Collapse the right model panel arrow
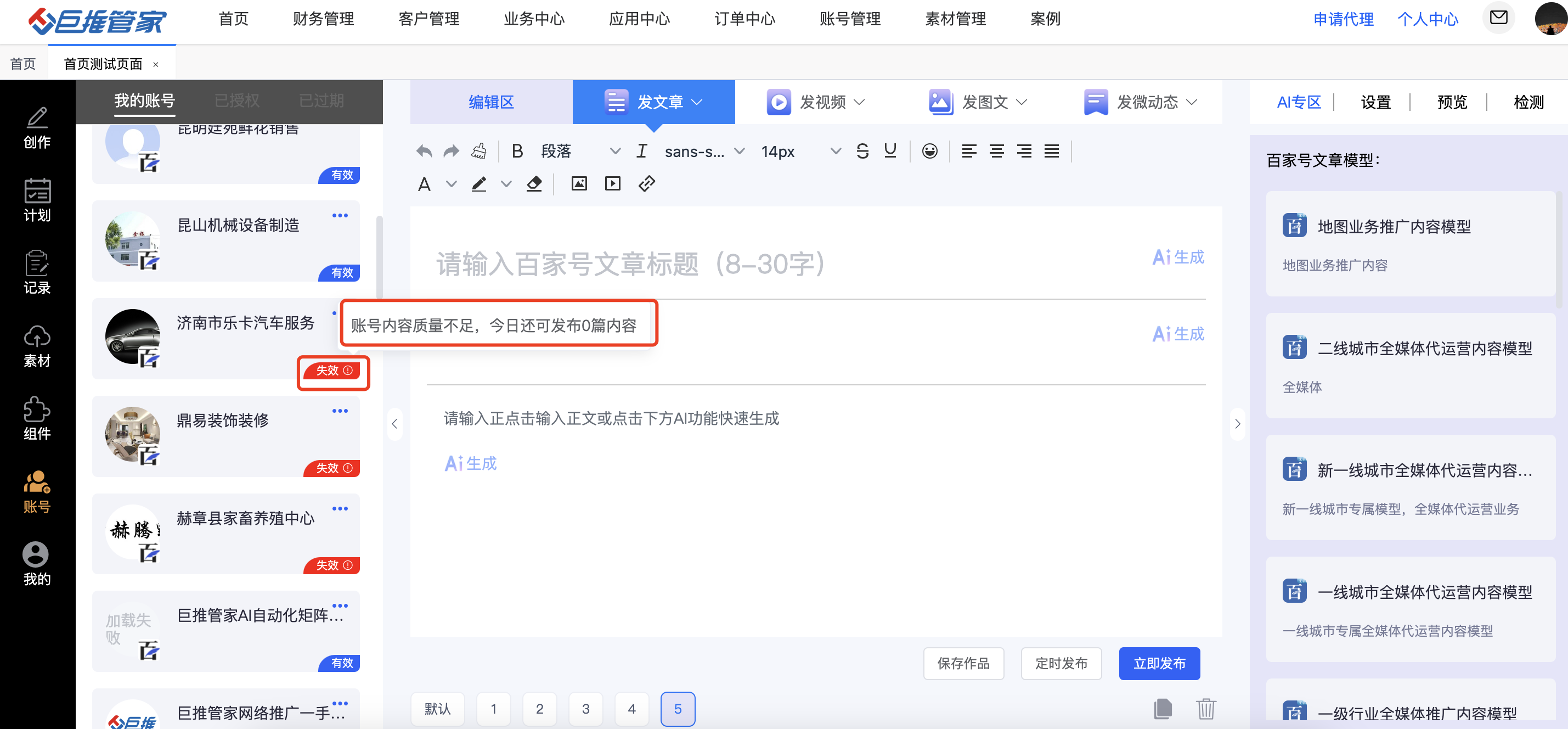 tap(1237, 424)
